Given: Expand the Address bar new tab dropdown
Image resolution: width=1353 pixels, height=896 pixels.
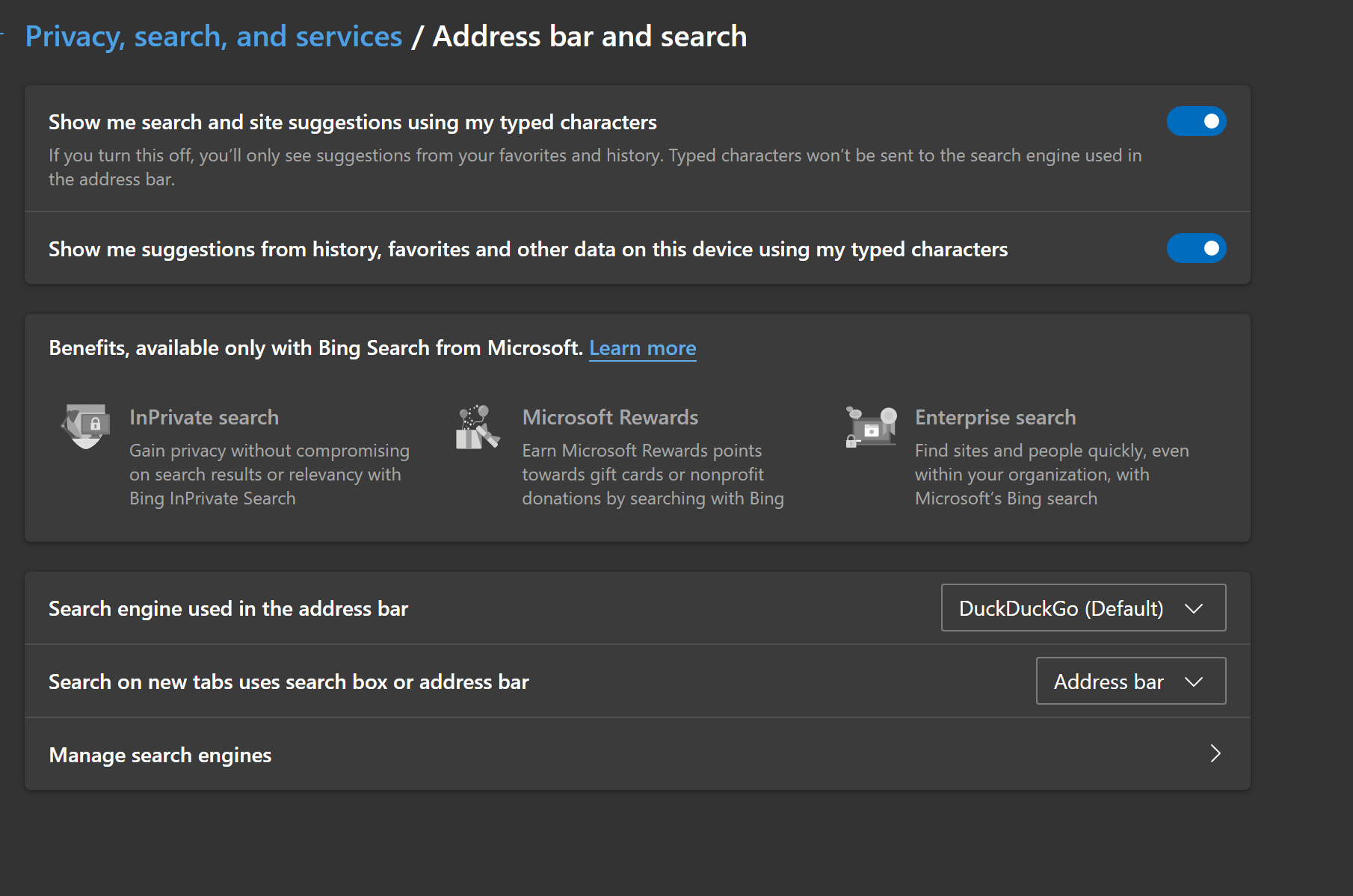Looking at the screenshot, I should pos(1130,682).
